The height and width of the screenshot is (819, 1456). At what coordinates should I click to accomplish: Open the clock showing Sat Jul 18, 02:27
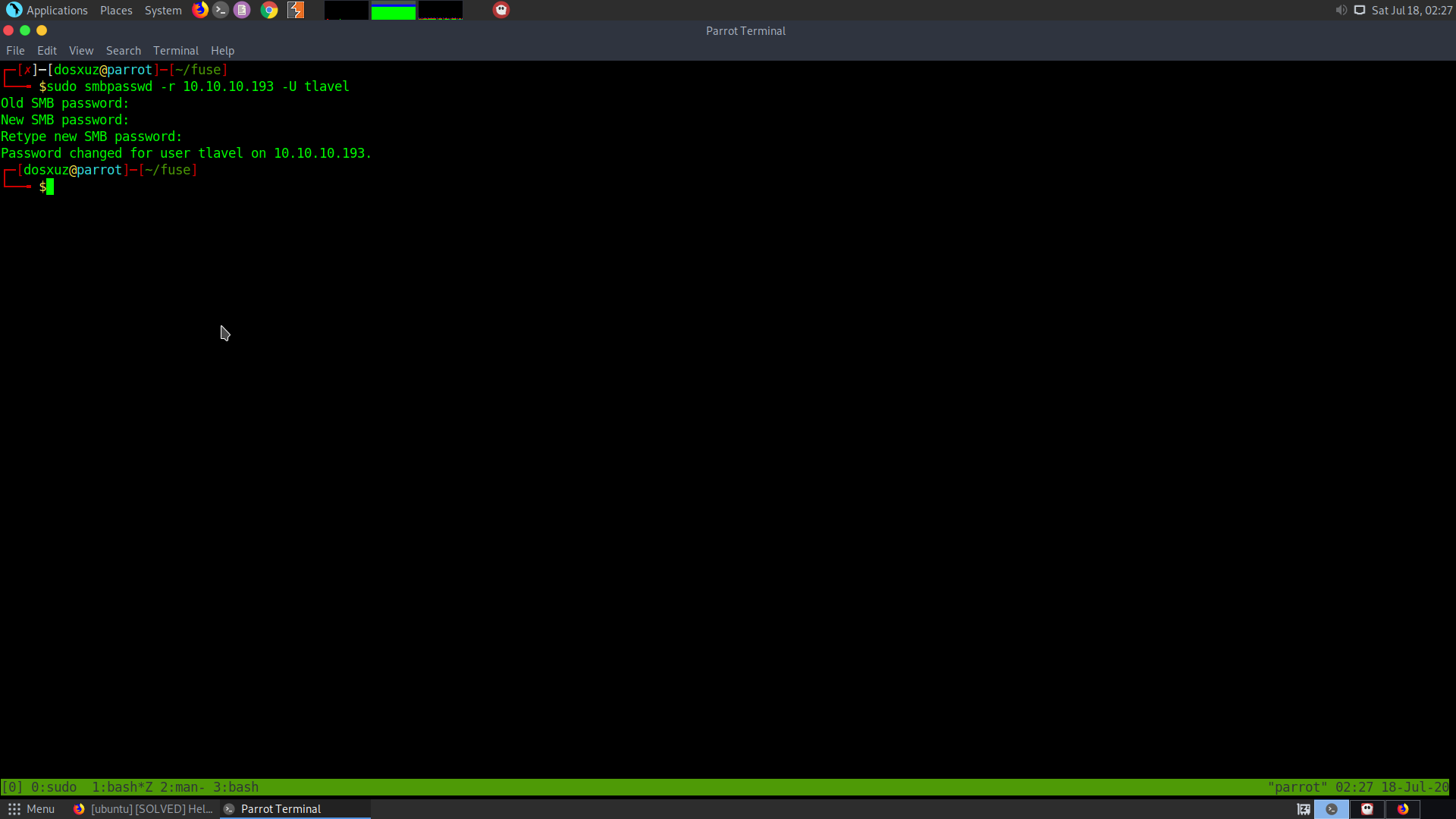[1411, 10]
